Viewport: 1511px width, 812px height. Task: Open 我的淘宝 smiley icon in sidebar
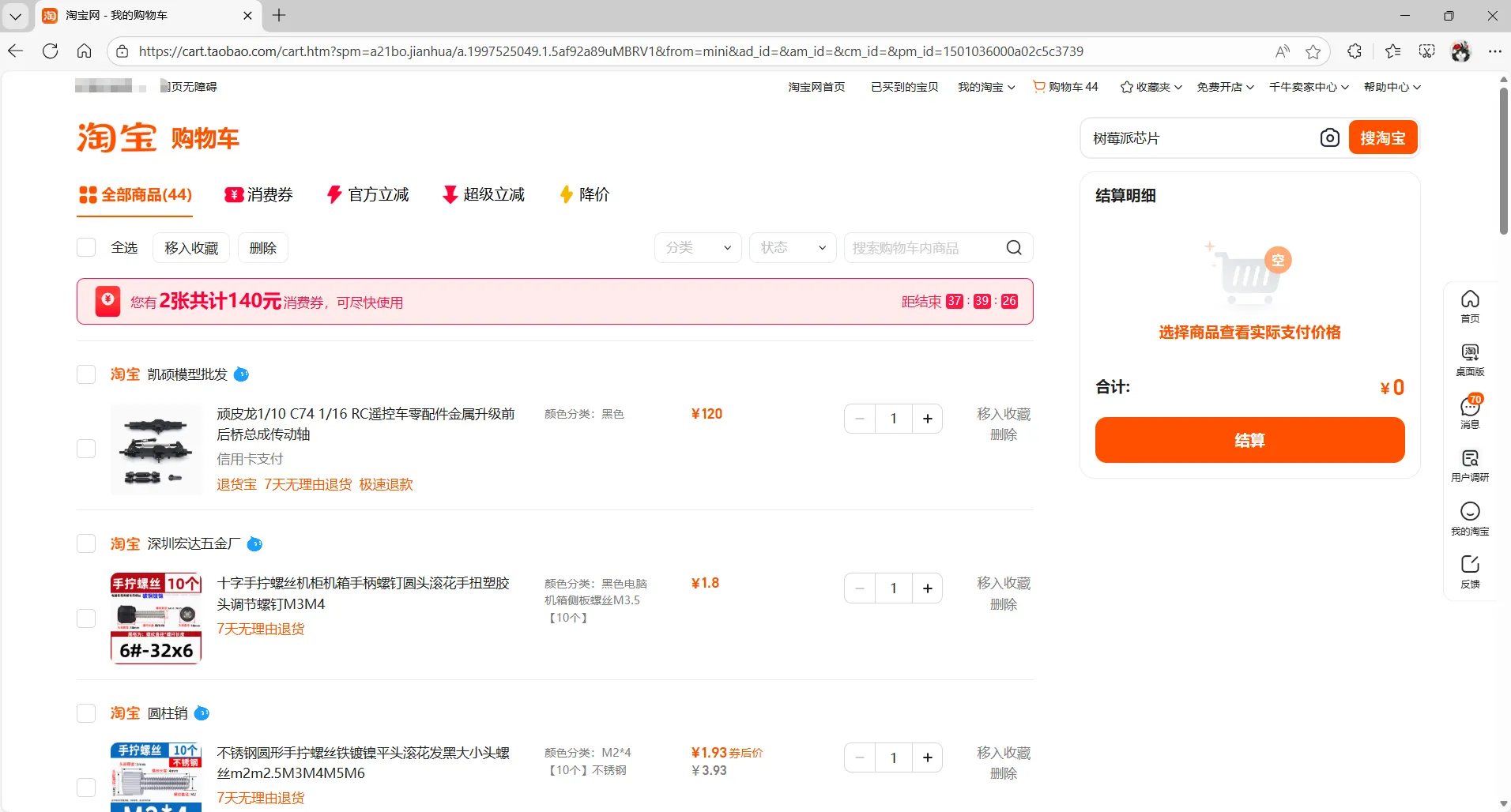[x=1470, y=517]
